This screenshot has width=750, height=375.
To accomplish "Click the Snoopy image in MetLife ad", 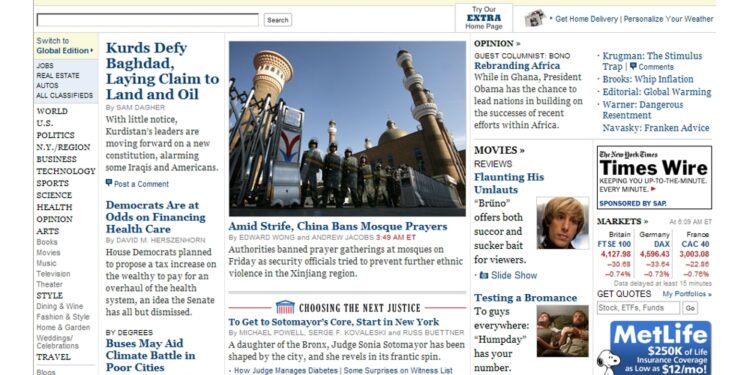I will (607, 361).
